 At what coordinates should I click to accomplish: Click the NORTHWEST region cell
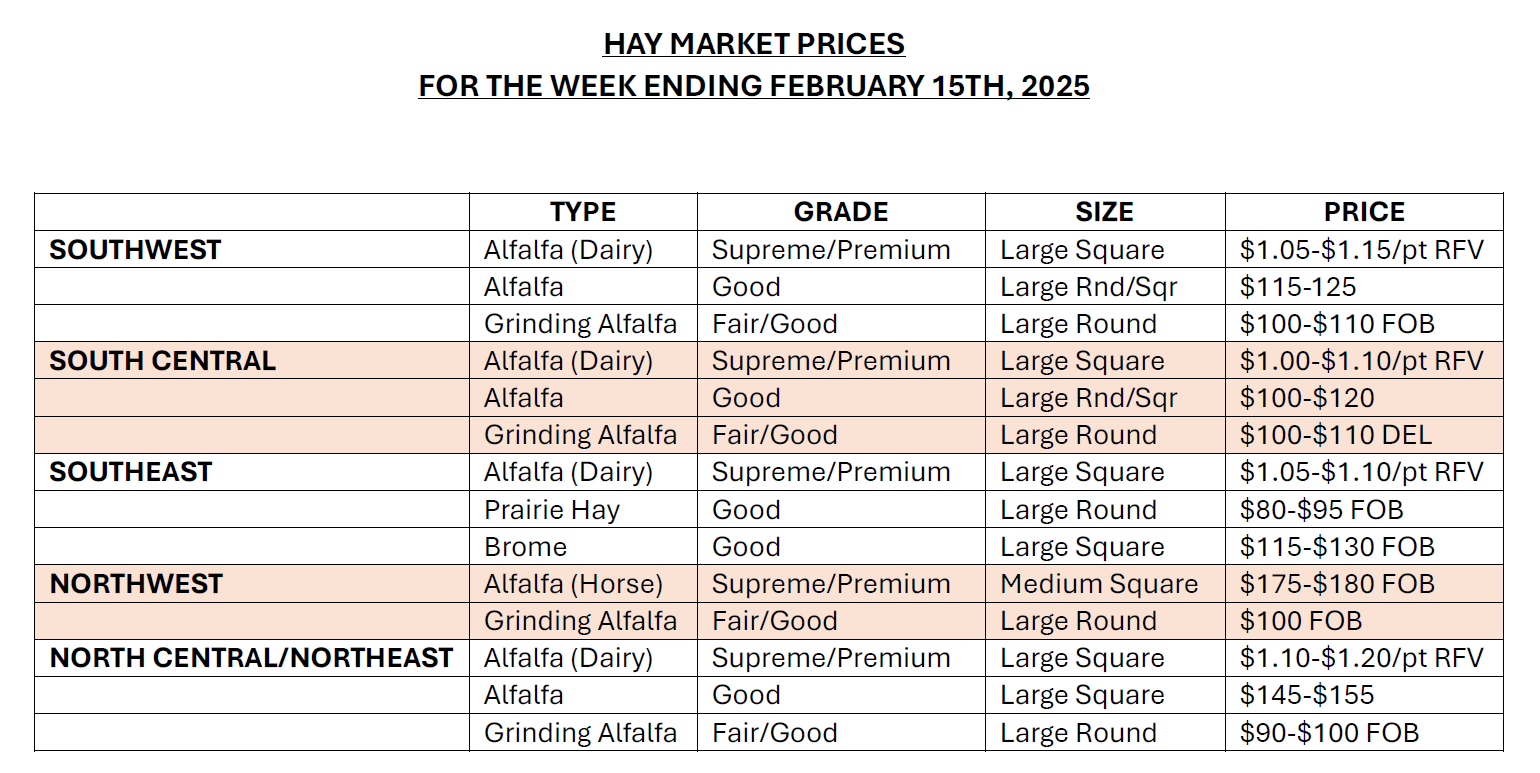click(x=136, y=584)
